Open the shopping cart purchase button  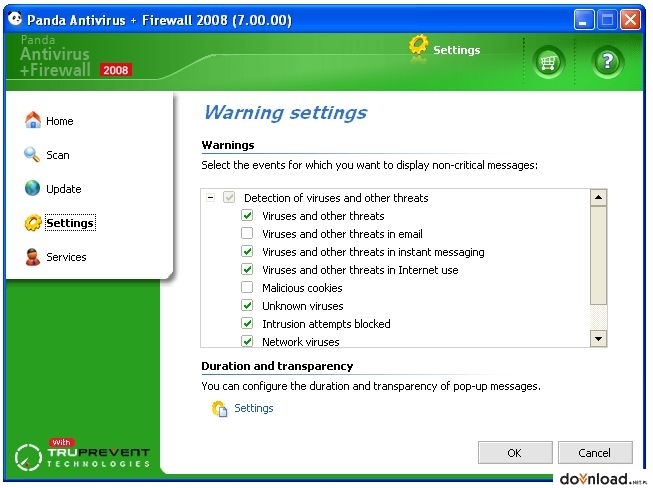[548, 62]
